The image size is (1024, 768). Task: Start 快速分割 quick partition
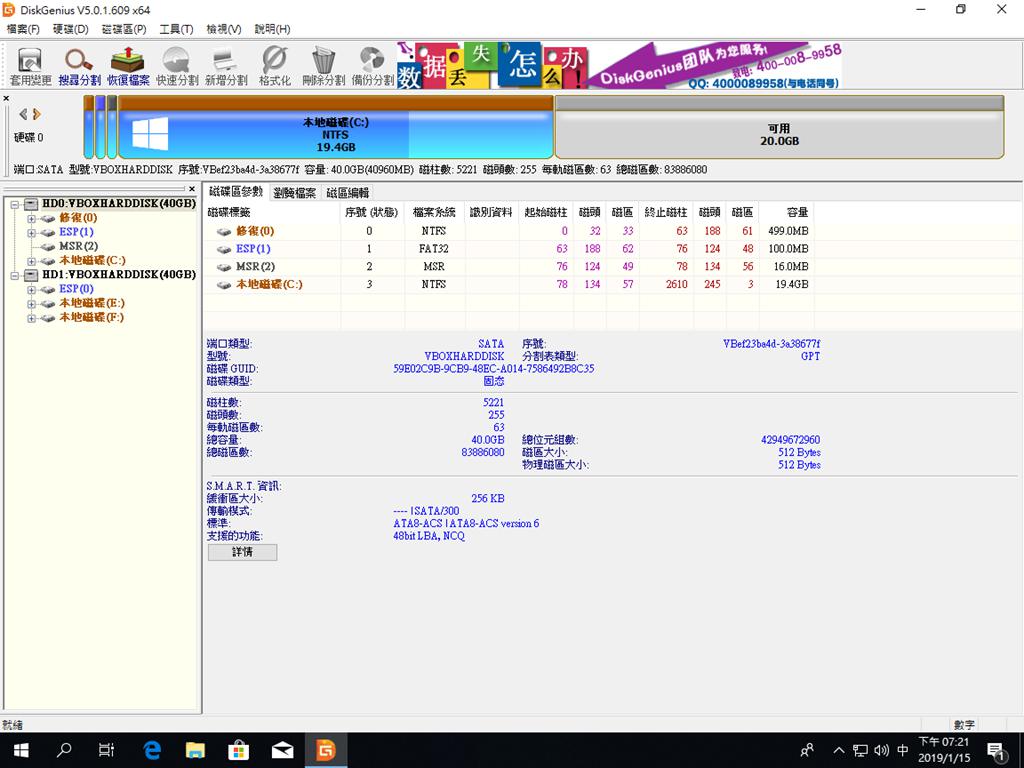177,67
